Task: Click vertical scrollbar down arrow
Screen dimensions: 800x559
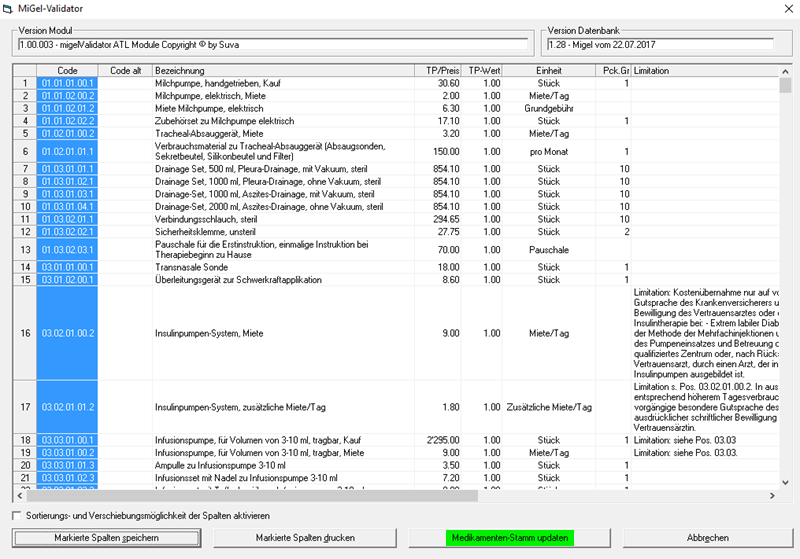Action: (x=785, y=482)
